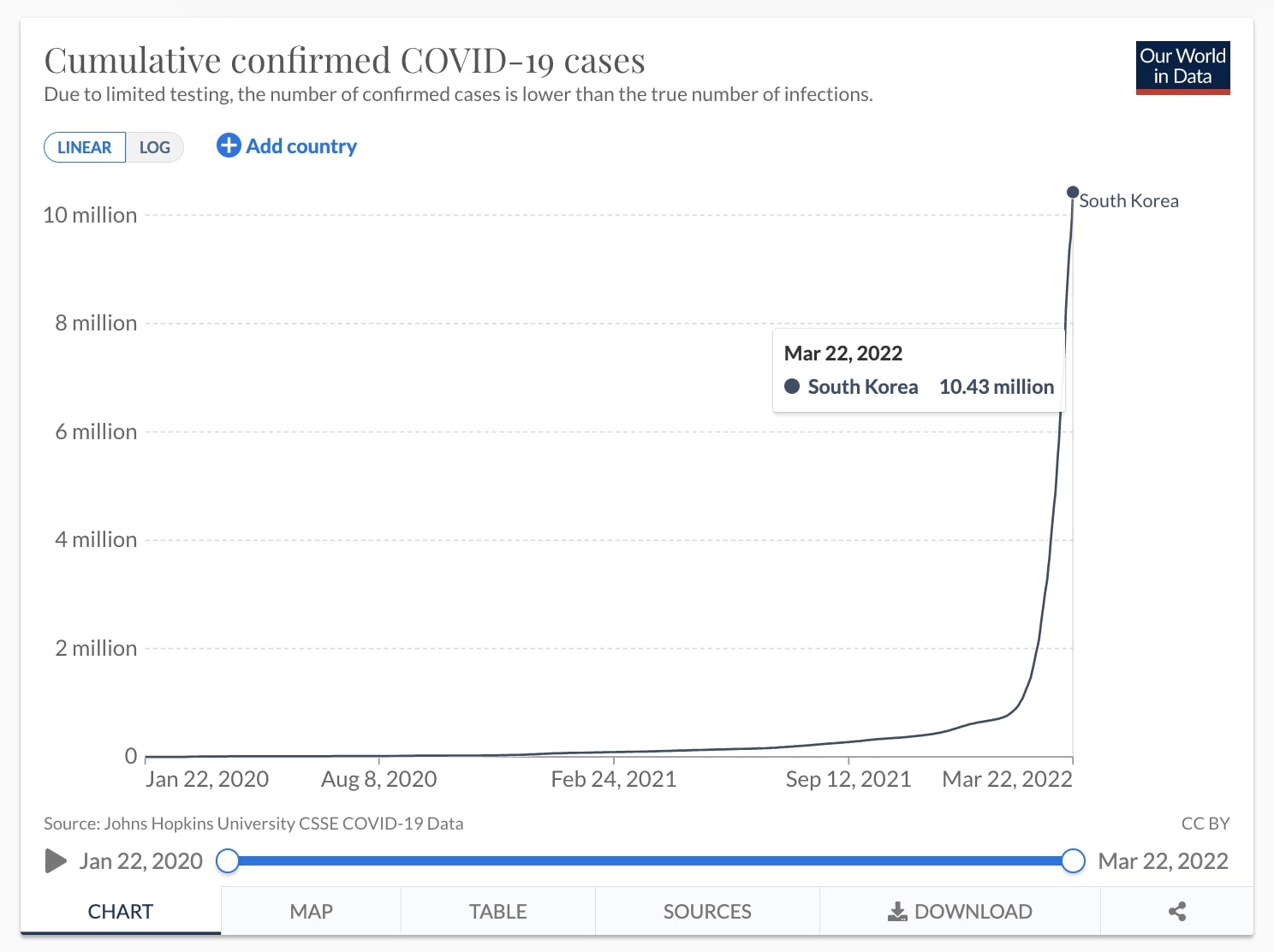Click the share icon tab
The height and width of the screenshot is (952, 1274).
click(x=1176, y=912)
